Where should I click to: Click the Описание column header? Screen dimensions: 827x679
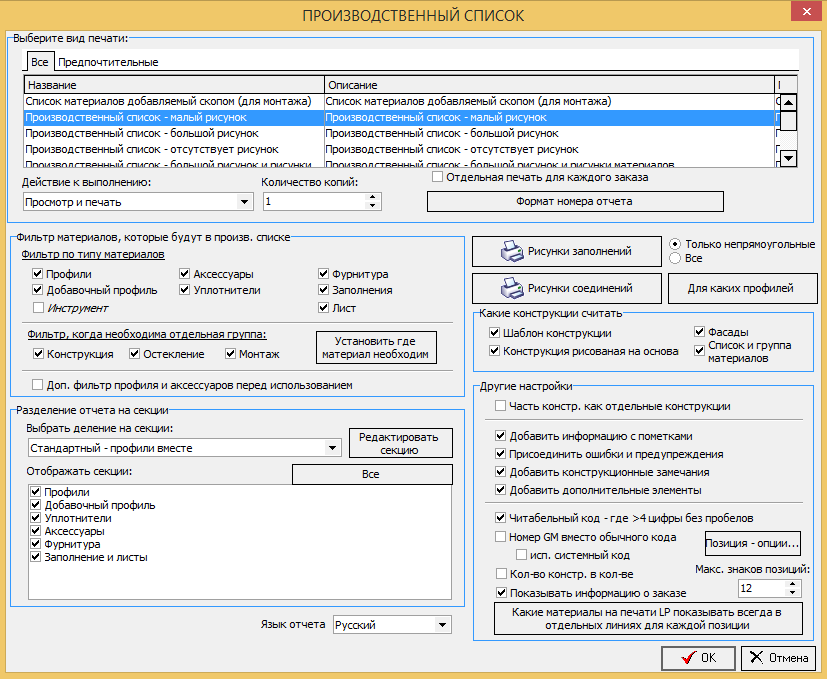coord(549,85)
